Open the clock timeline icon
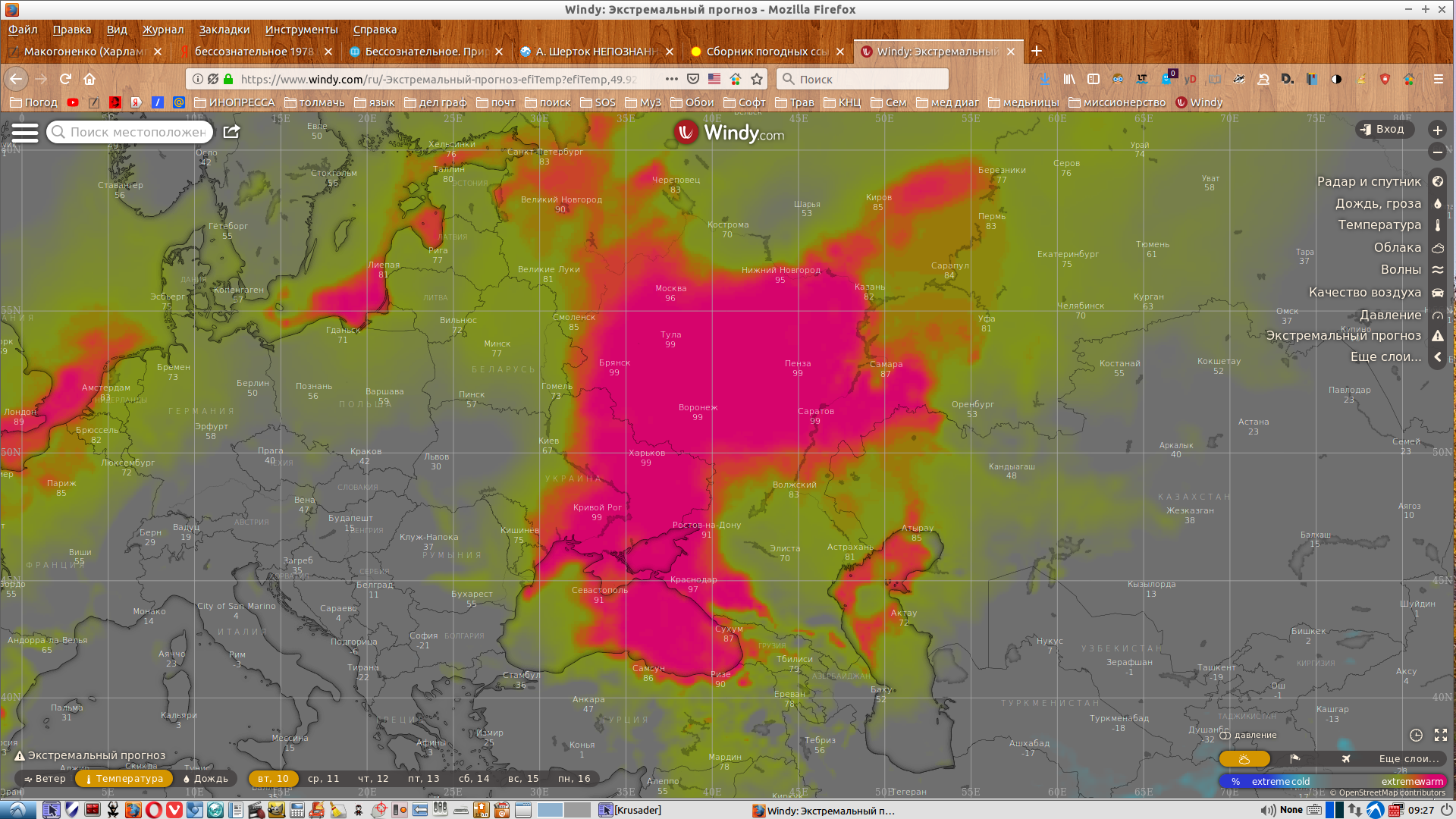The height and width of the screenshot is (819, 1456). coord(1416,736)
